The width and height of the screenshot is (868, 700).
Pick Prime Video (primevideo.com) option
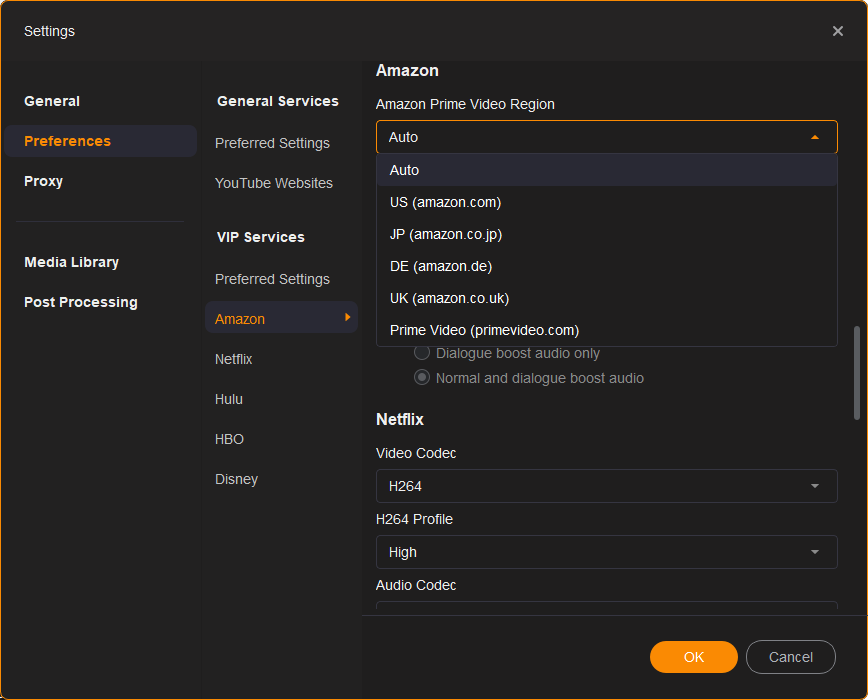tap(484, 330)
